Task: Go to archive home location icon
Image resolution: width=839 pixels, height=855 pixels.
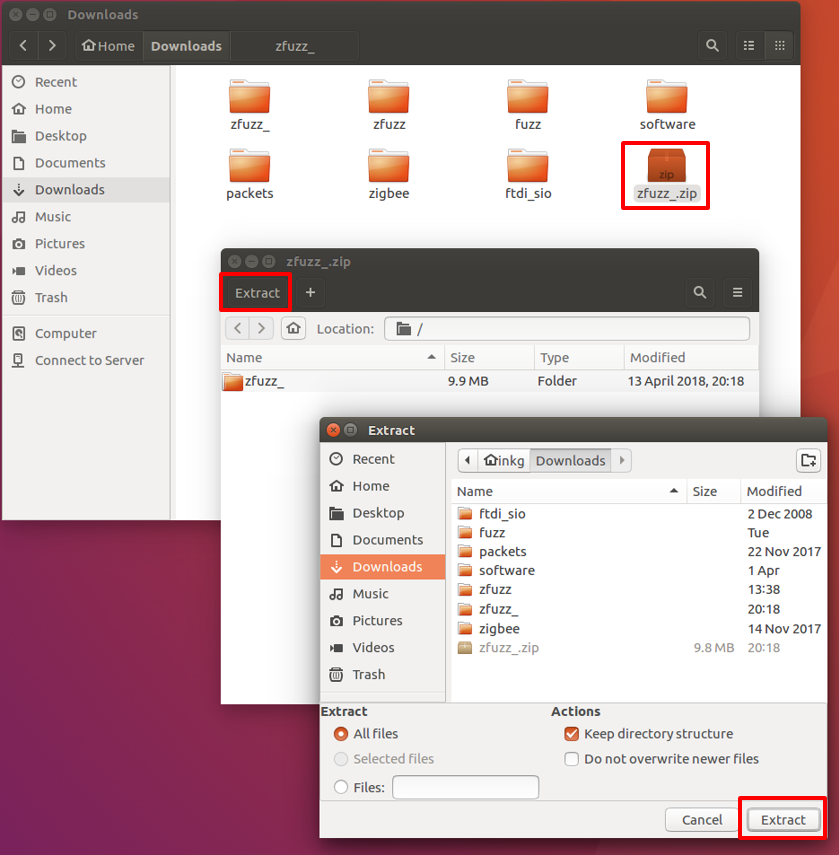Action: point(293,328)
